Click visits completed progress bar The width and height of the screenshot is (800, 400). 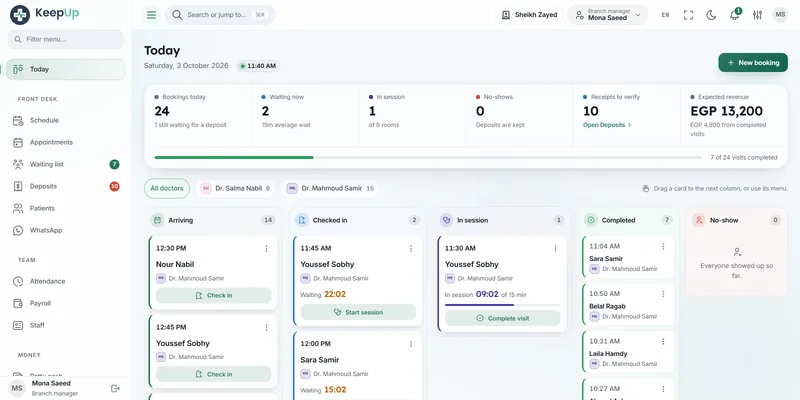click(x=428, y=158)
